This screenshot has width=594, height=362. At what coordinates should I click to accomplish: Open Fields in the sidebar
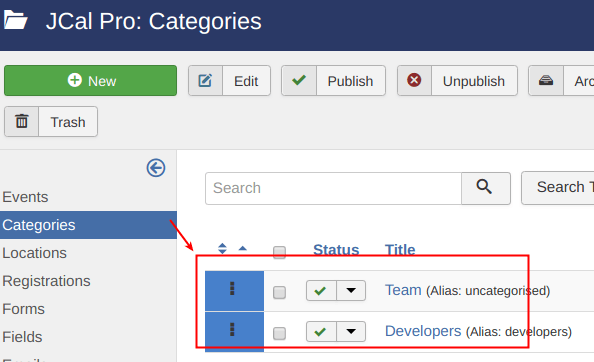tap(22, 337)
